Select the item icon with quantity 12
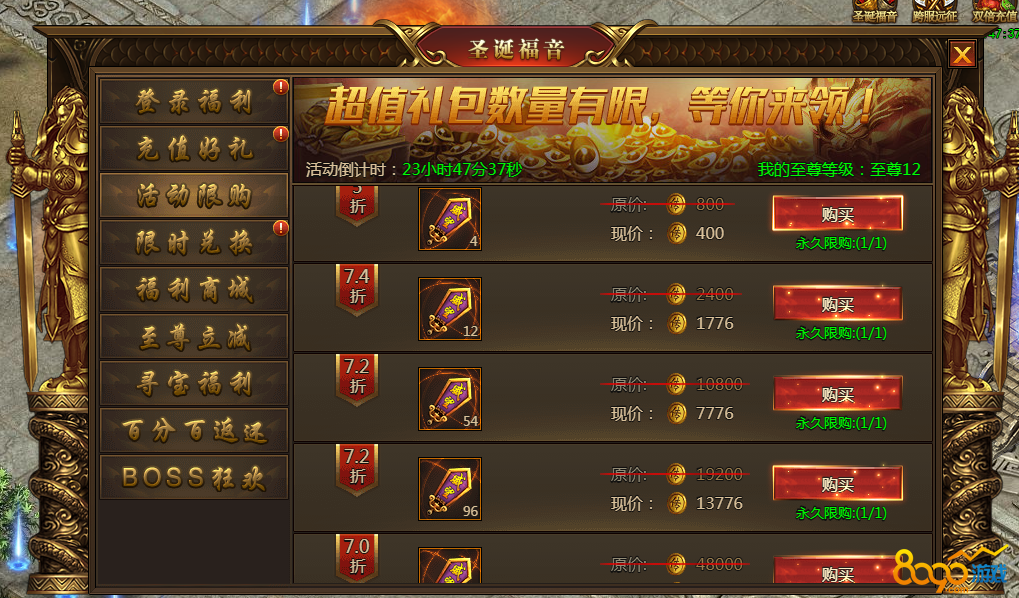This screenshot has height=598, width=1019. click(450, 309)
